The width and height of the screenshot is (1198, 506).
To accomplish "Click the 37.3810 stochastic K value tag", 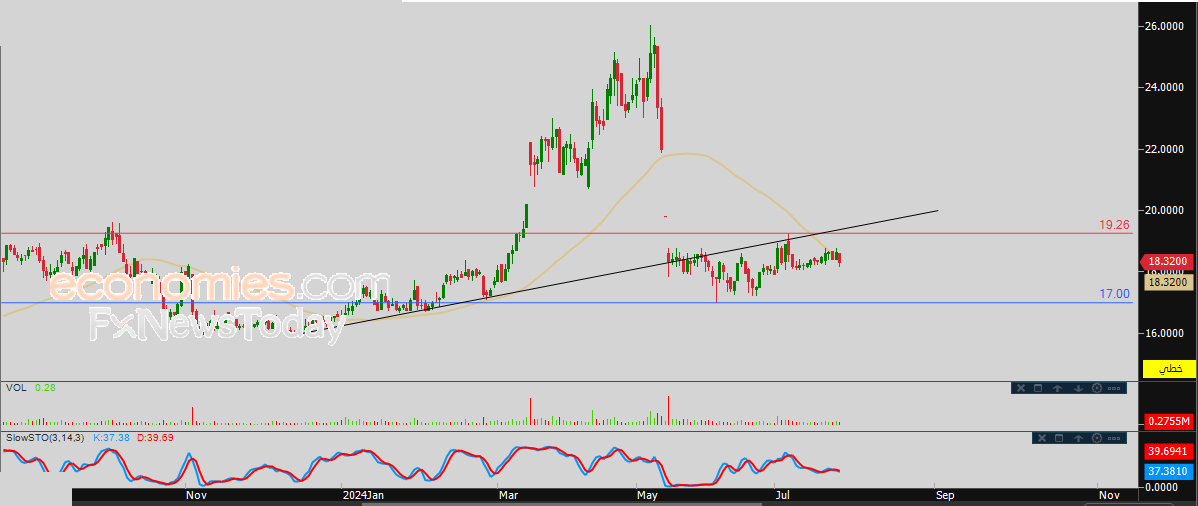I will point(1169,472).
